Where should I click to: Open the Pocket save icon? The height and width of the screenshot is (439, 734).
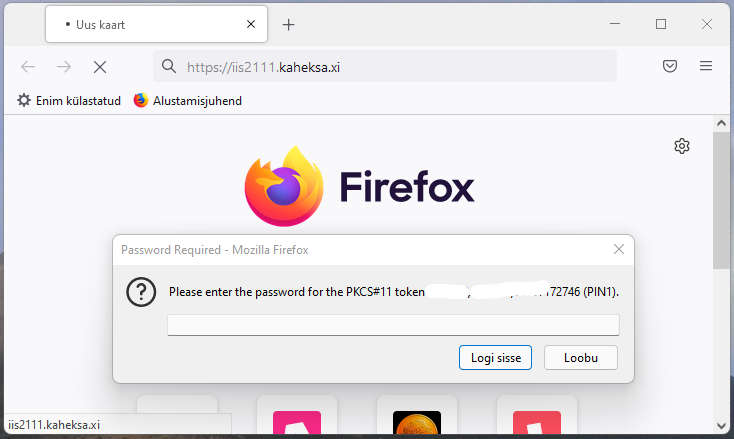click(x=670, y=66)
